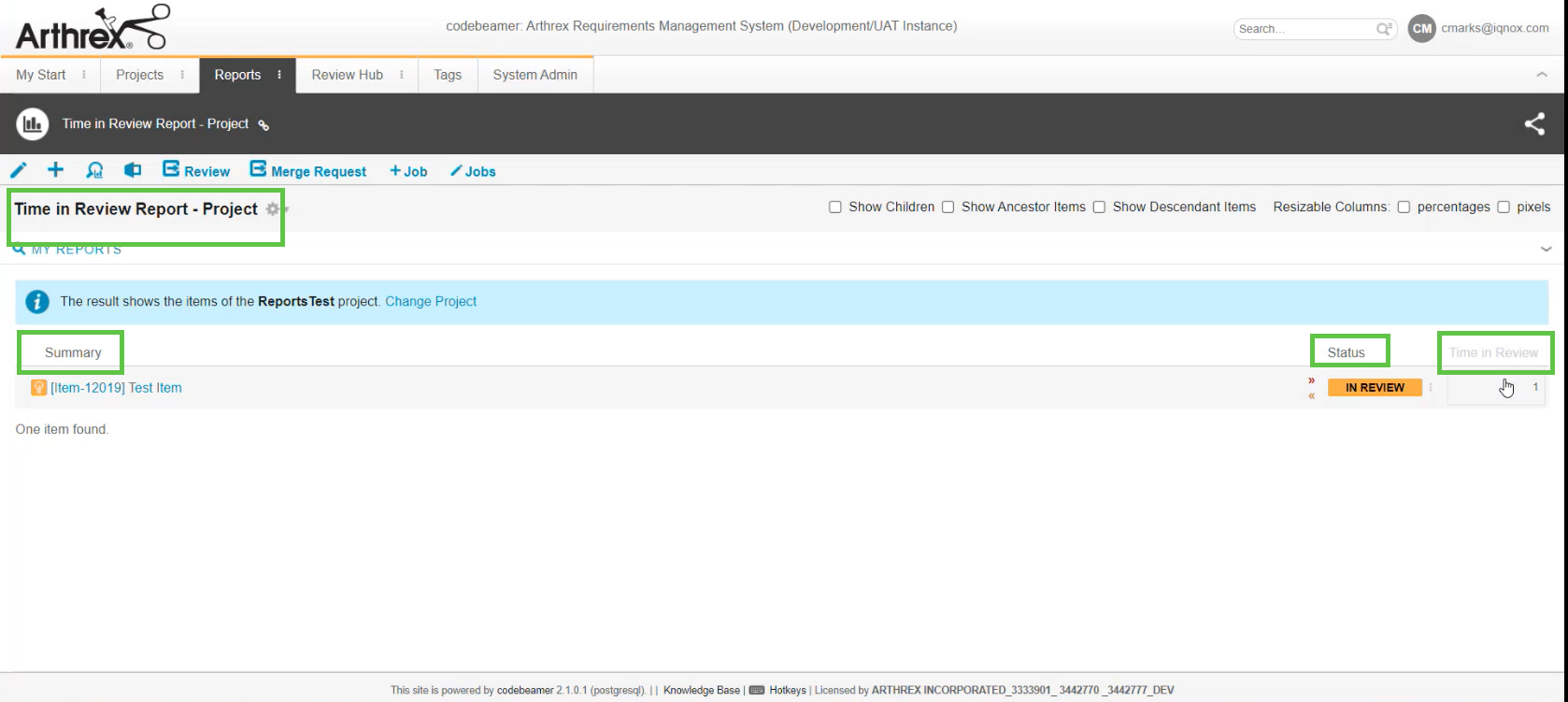Open the Projects tab
Screen dimensions: 1568x702
139,75
